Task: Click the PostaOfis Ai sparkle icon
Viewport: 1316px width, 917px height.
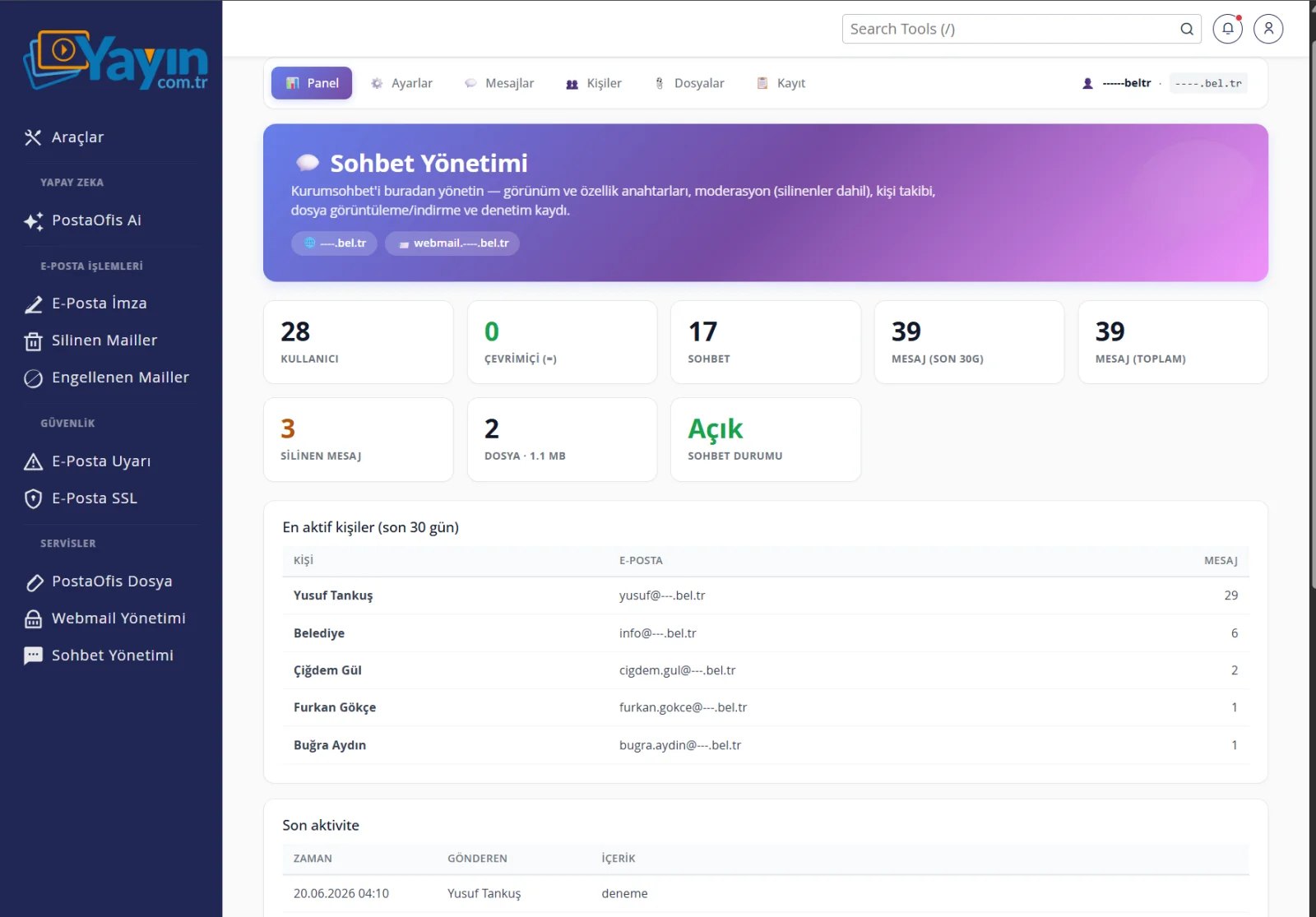Action: pos(33,220)
